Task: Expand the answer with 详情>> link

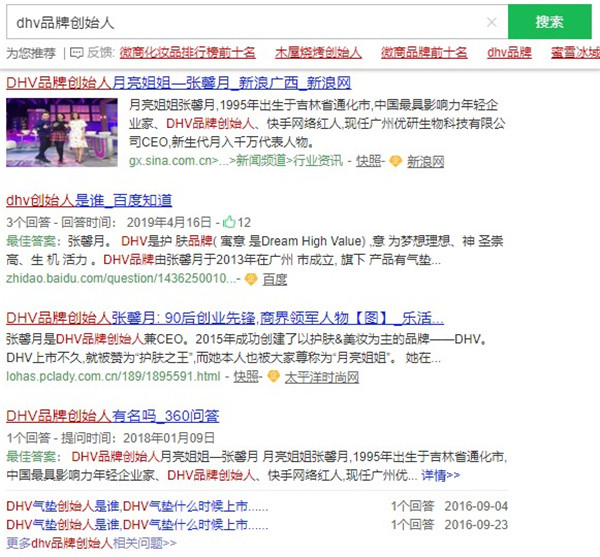Action: 440,475
